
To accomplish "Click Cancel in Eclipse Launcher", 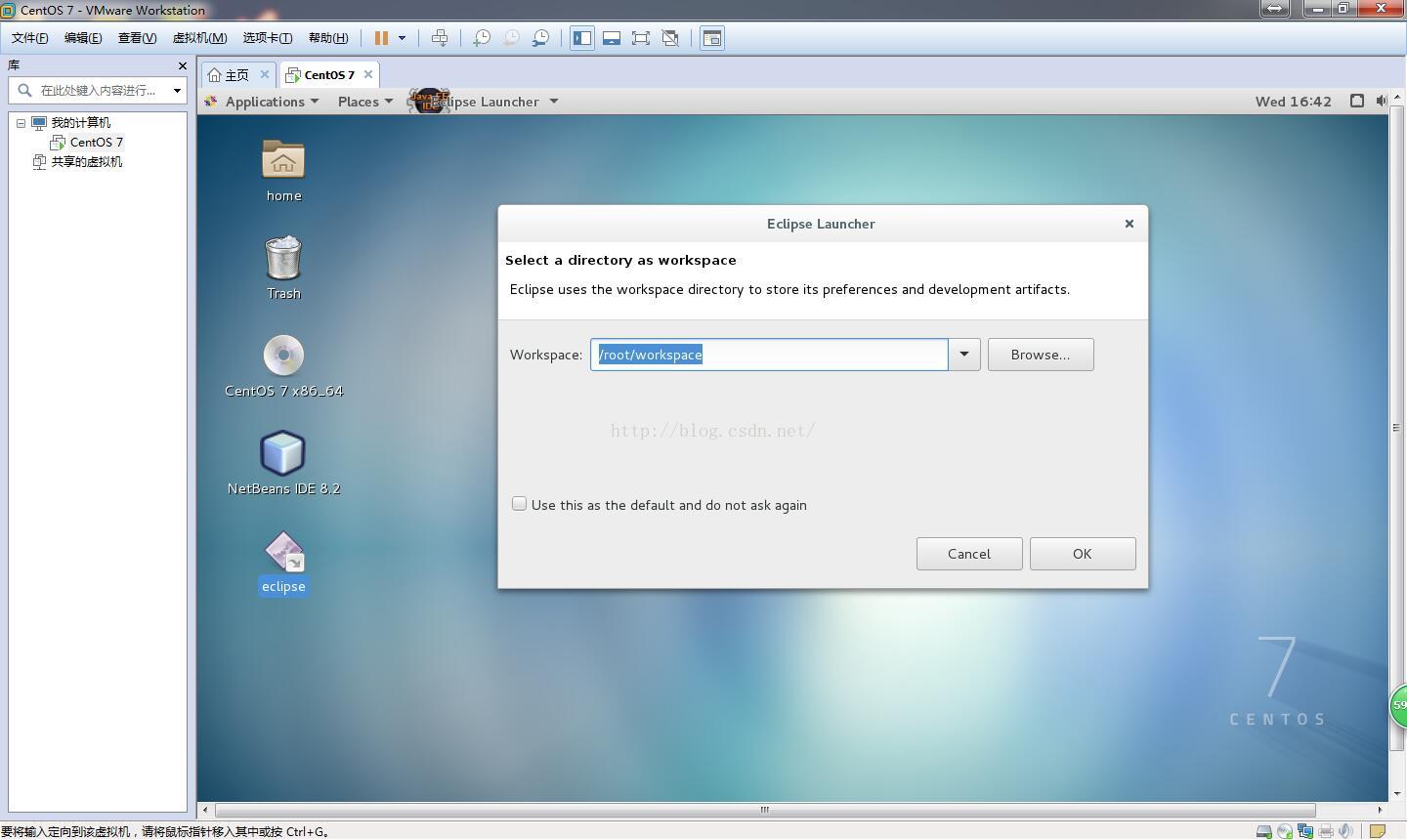I will pyautogui.click(x=969, y=554).
